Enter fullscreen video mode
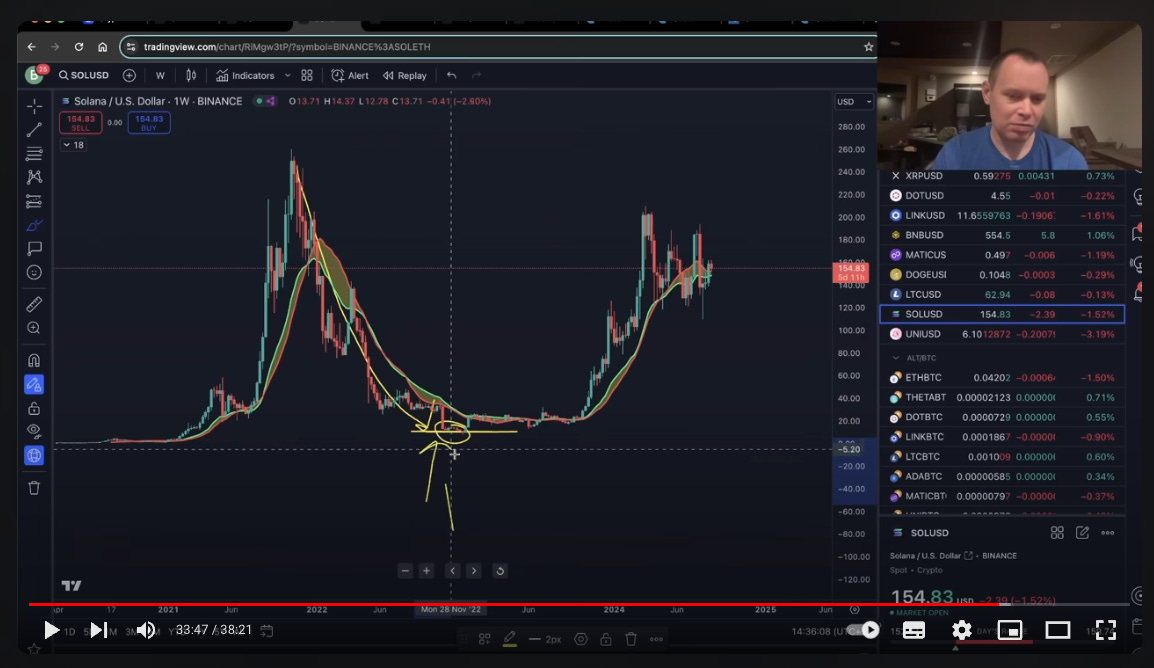The image size is (1154, 668). coord(1105,630)
